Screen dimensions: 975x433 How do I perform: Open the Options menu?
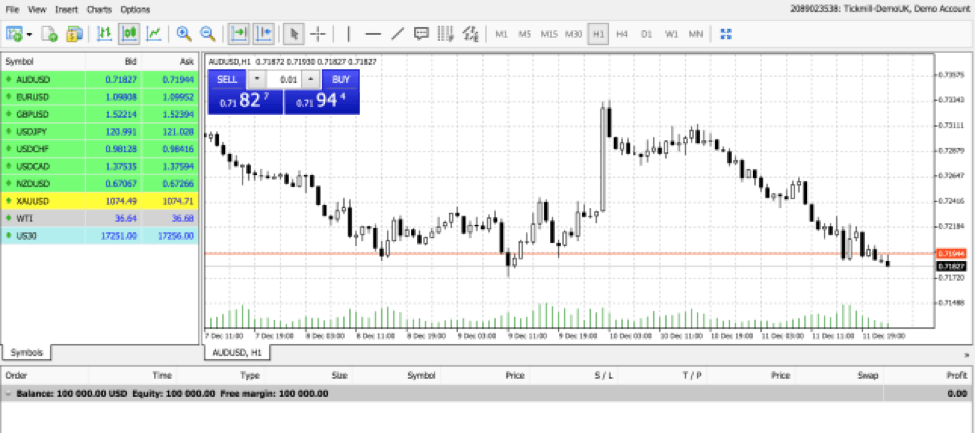point(135,9)
